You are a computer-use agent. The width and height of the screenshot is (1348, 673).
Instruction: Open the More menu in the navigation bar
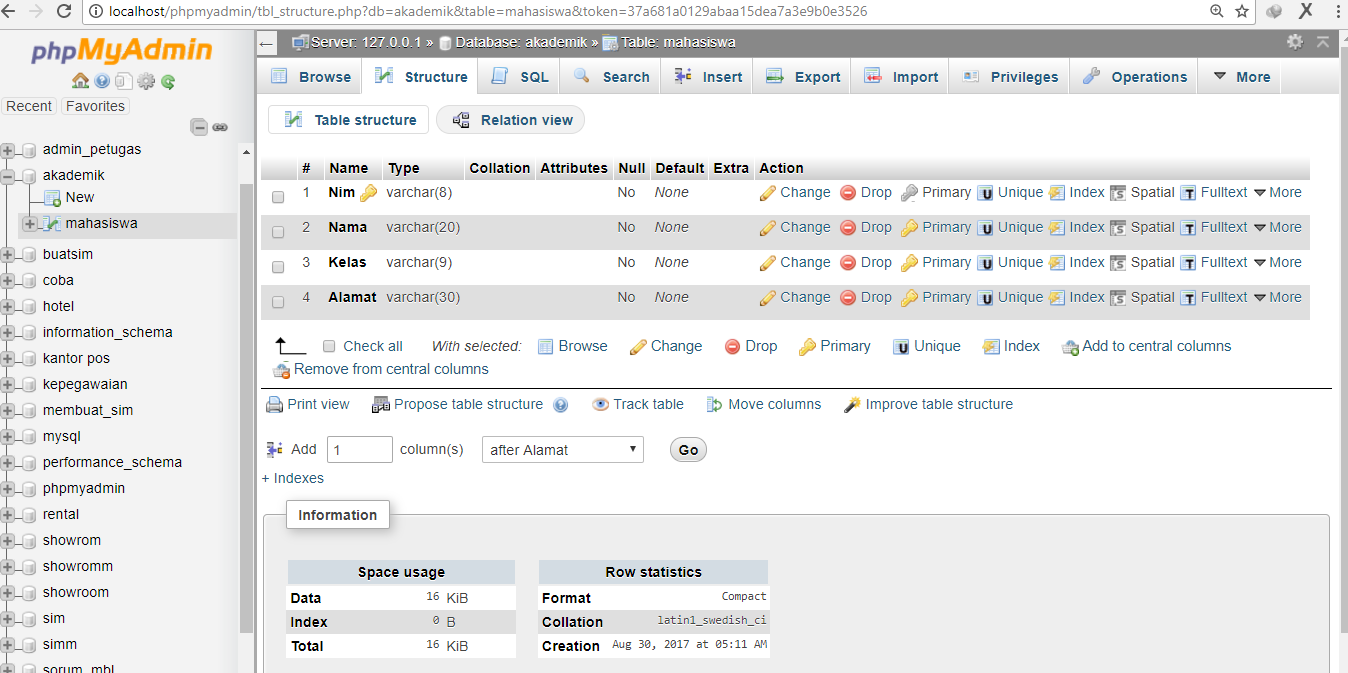click(1239, 75)
